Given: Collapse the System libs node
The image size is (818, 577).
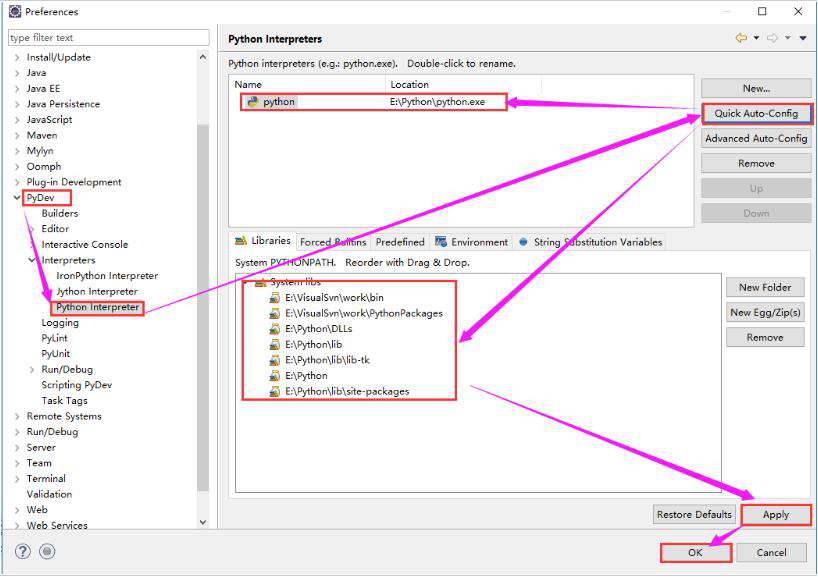Looking at the screenshot, I should tap(246, 282).
